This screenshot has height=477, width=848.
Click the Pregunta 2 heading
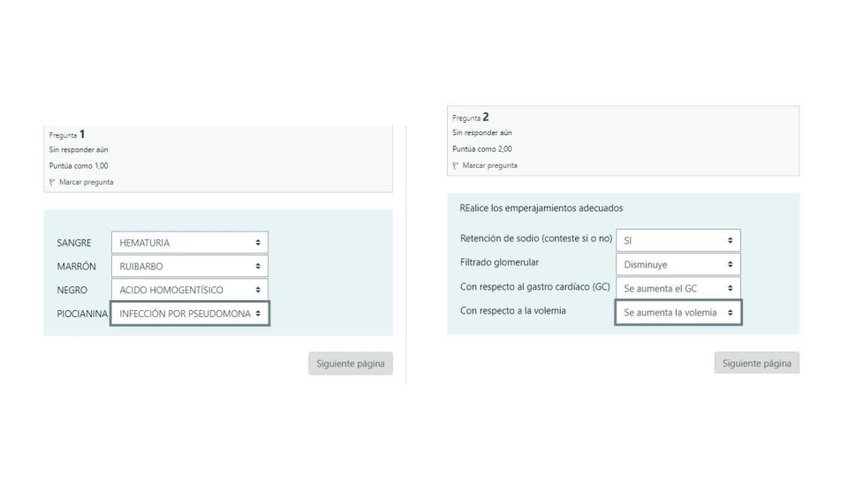coord(470,117)
